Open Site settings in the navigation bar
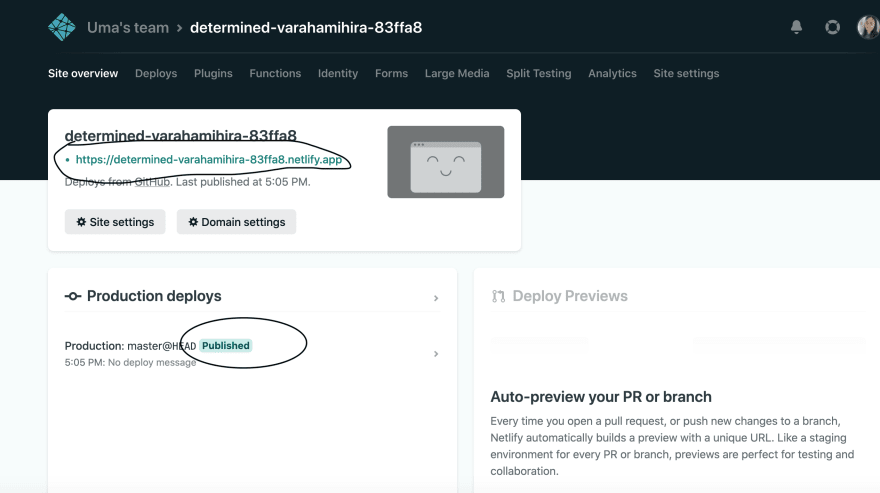This screenshot has height=493, width=880. (x=686, y=74)
